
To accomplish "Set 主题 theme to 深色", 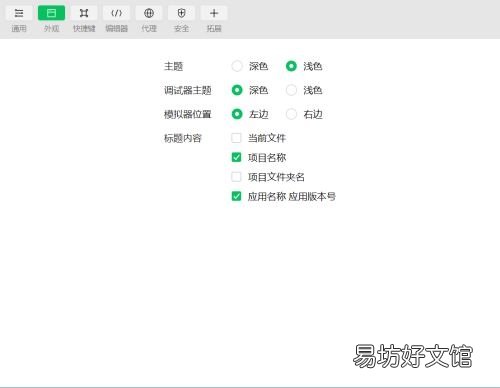I will coord(237,66).
